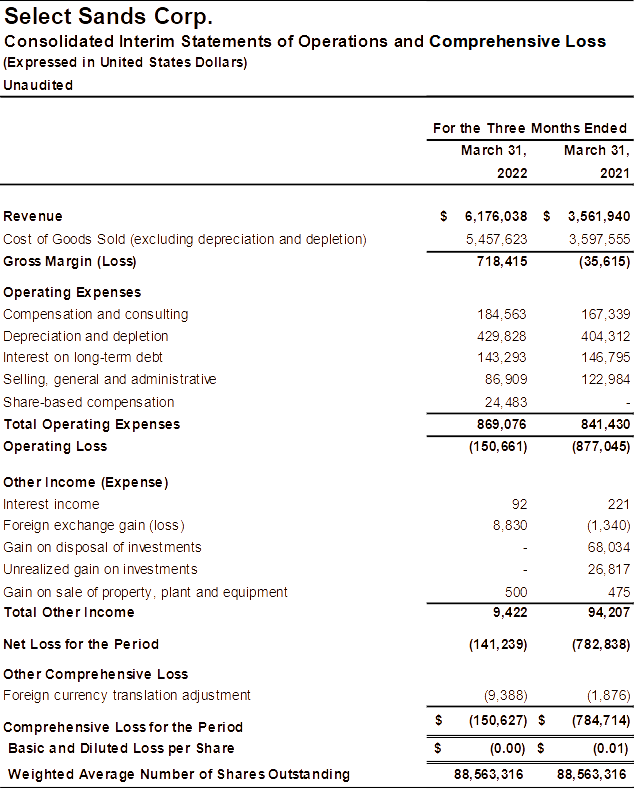Image resolution: width=634 pixels, height=789 pixels.
Task: Select property sale gain value 475
Action: tap(619, 592)
